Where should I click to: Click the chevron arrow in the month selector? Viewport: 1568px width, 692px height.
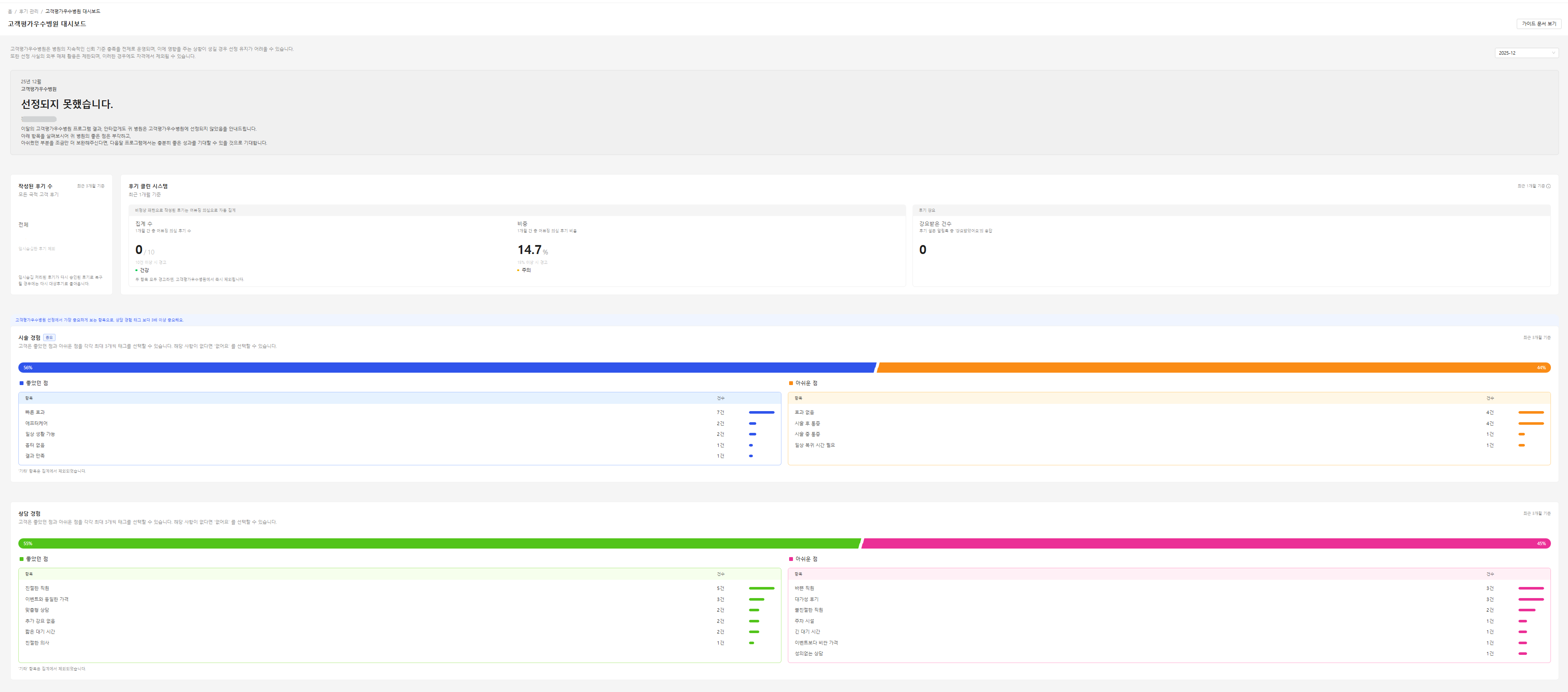click(x=1553, y=53)
